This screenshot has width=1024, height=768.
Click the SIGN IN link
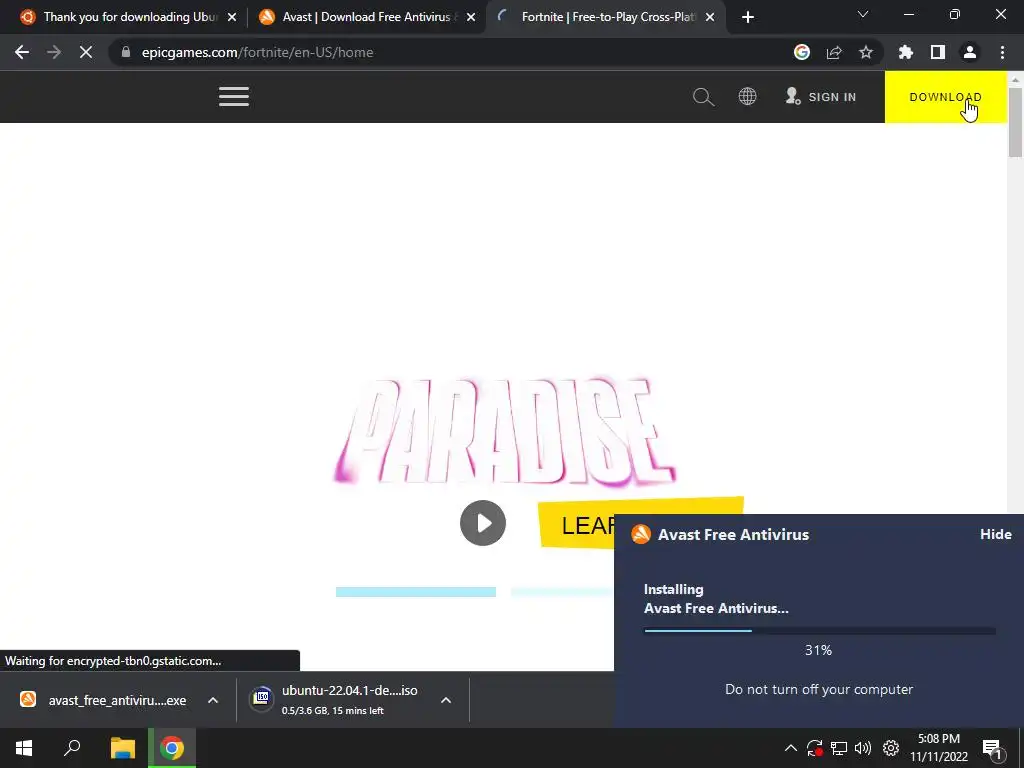coord(820,97)
